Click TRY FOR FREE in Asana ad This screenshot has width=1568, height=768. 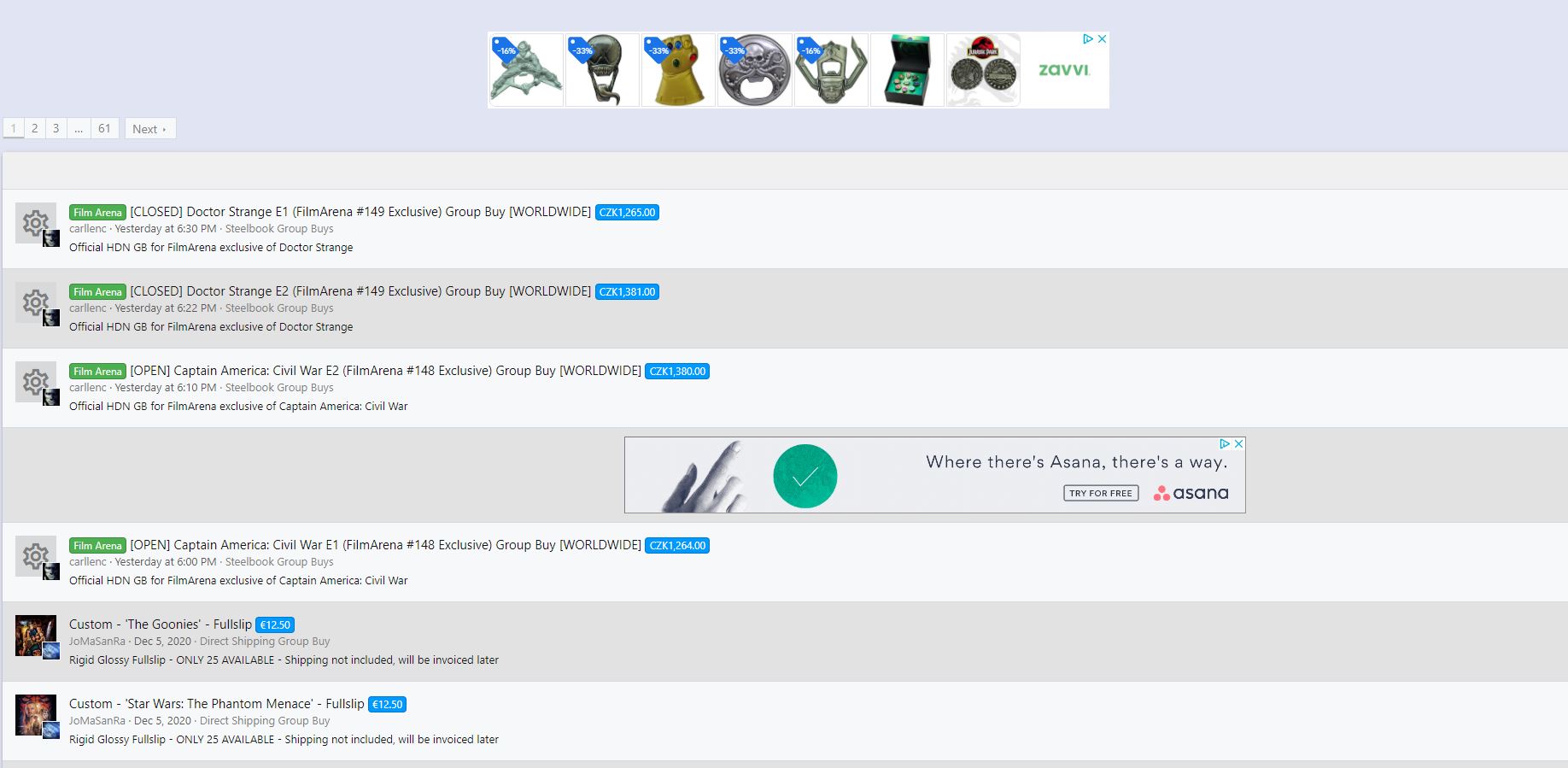tap(1101, 493)
